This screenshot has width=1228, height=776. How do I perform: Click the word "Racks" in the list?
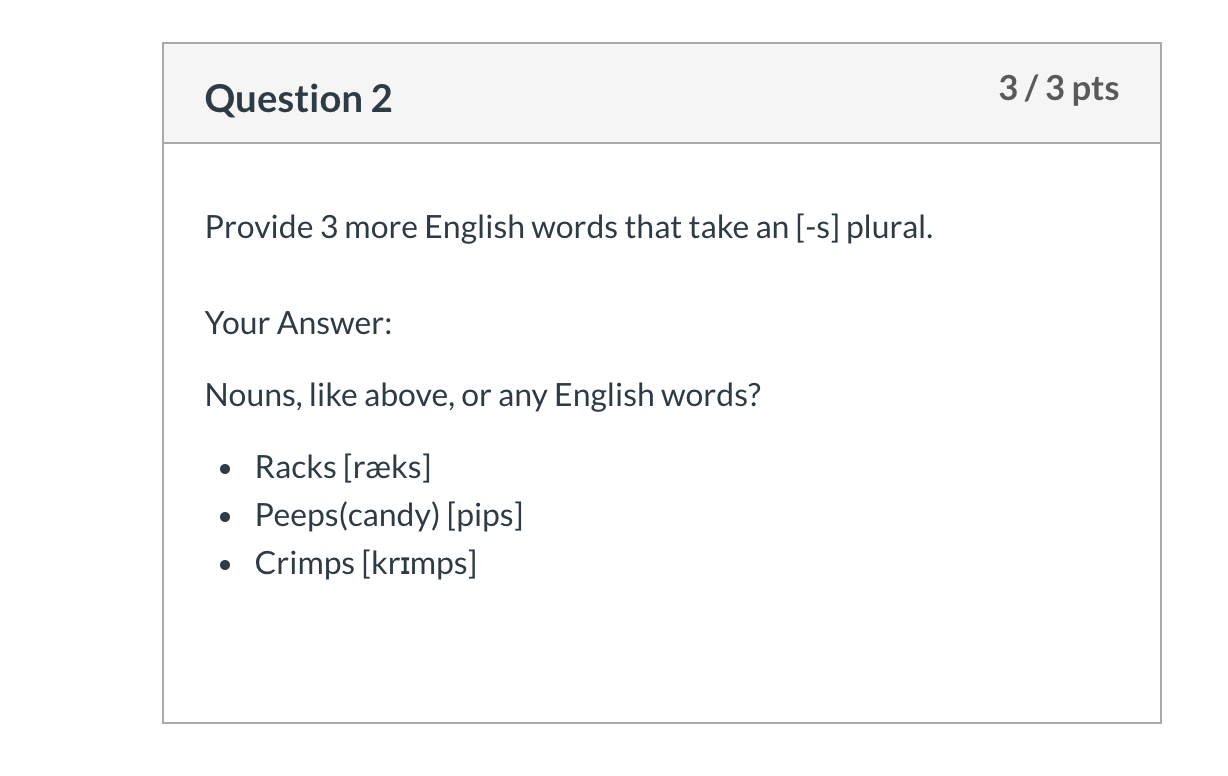(x=295, y=467)
